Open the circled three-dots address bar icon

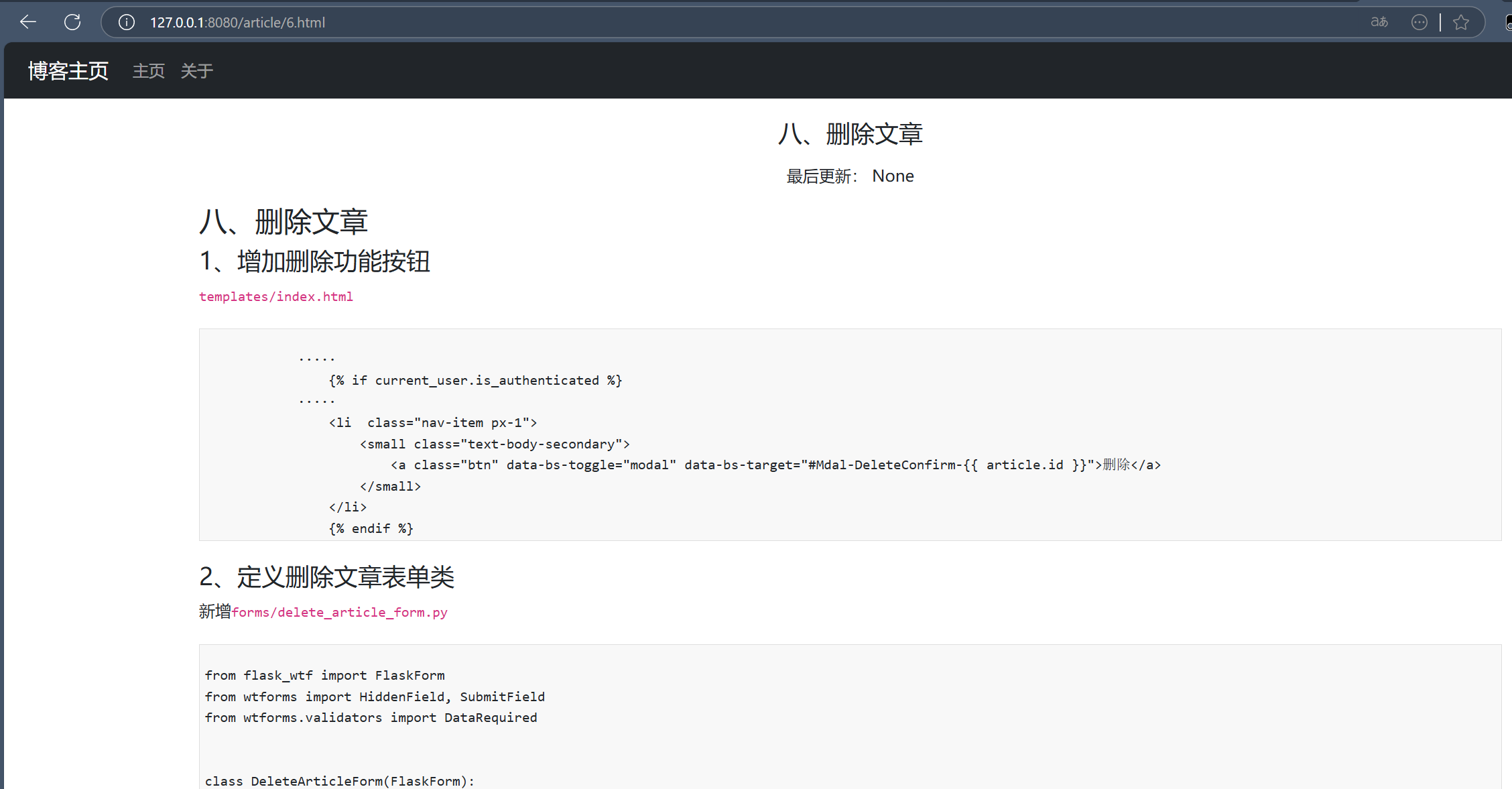click(x=1419, y=22)
